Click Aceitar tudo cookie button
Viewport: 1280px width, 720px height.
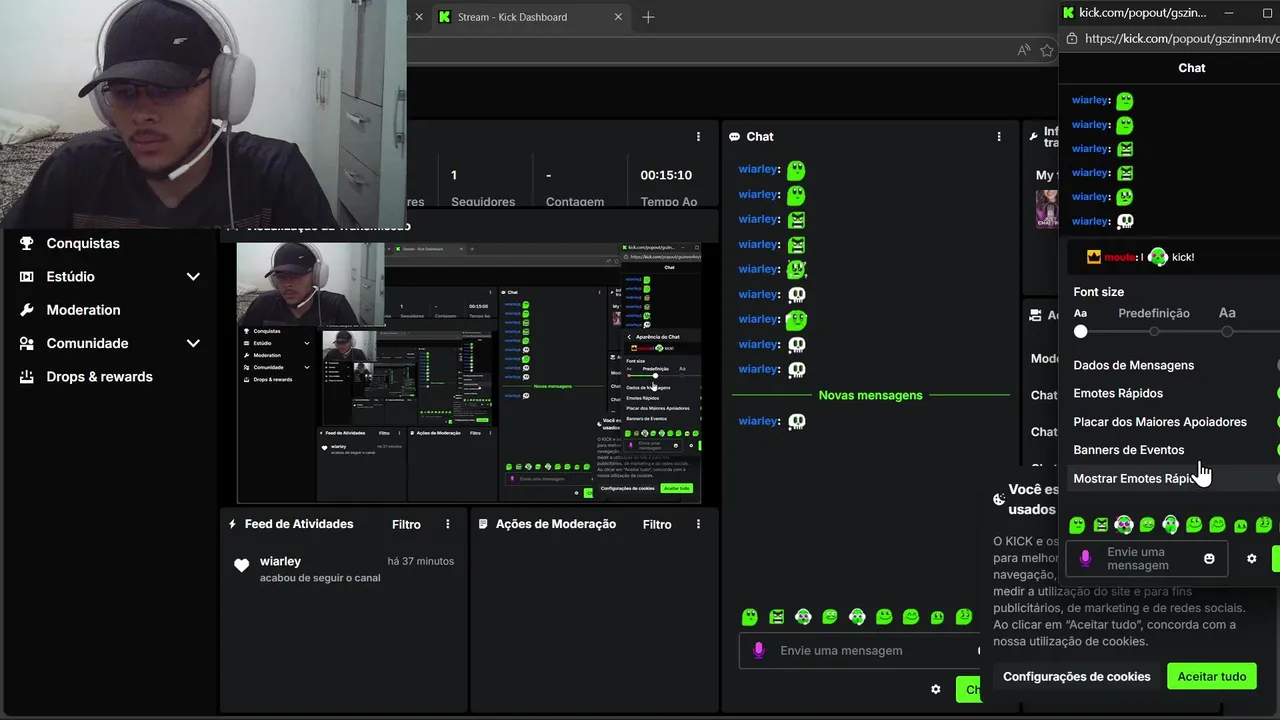click(x=1211, y=676)
